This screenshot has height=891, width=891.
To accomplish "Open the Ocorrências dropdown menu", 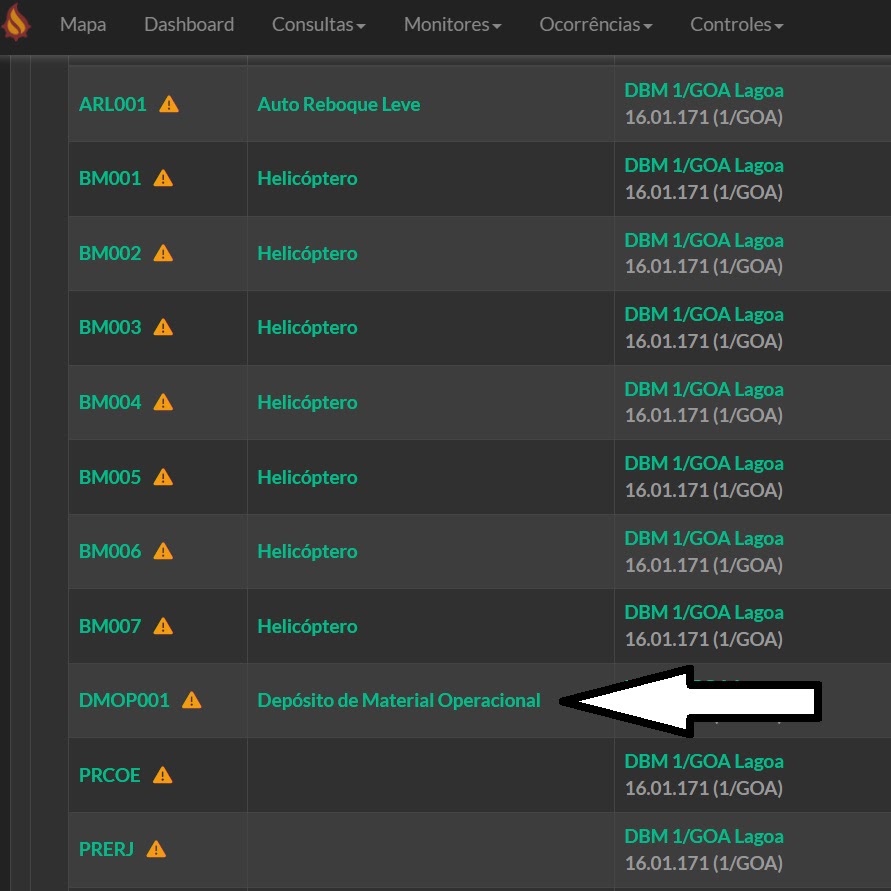I will pyautogui.click(x=596, y=24).
